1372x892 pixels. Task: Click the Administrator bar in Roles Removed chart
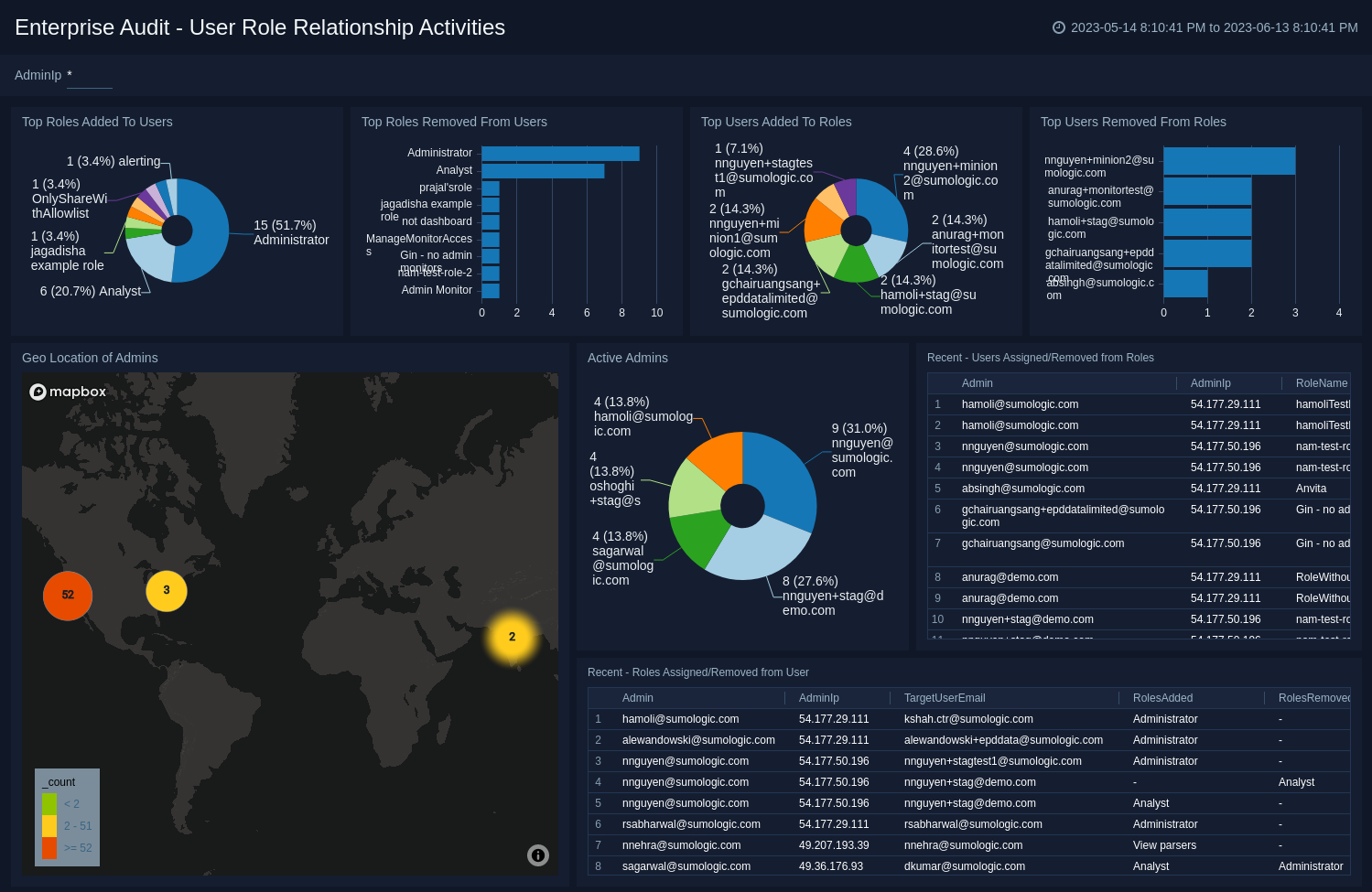pyautogui.click(x=560, y=154)
